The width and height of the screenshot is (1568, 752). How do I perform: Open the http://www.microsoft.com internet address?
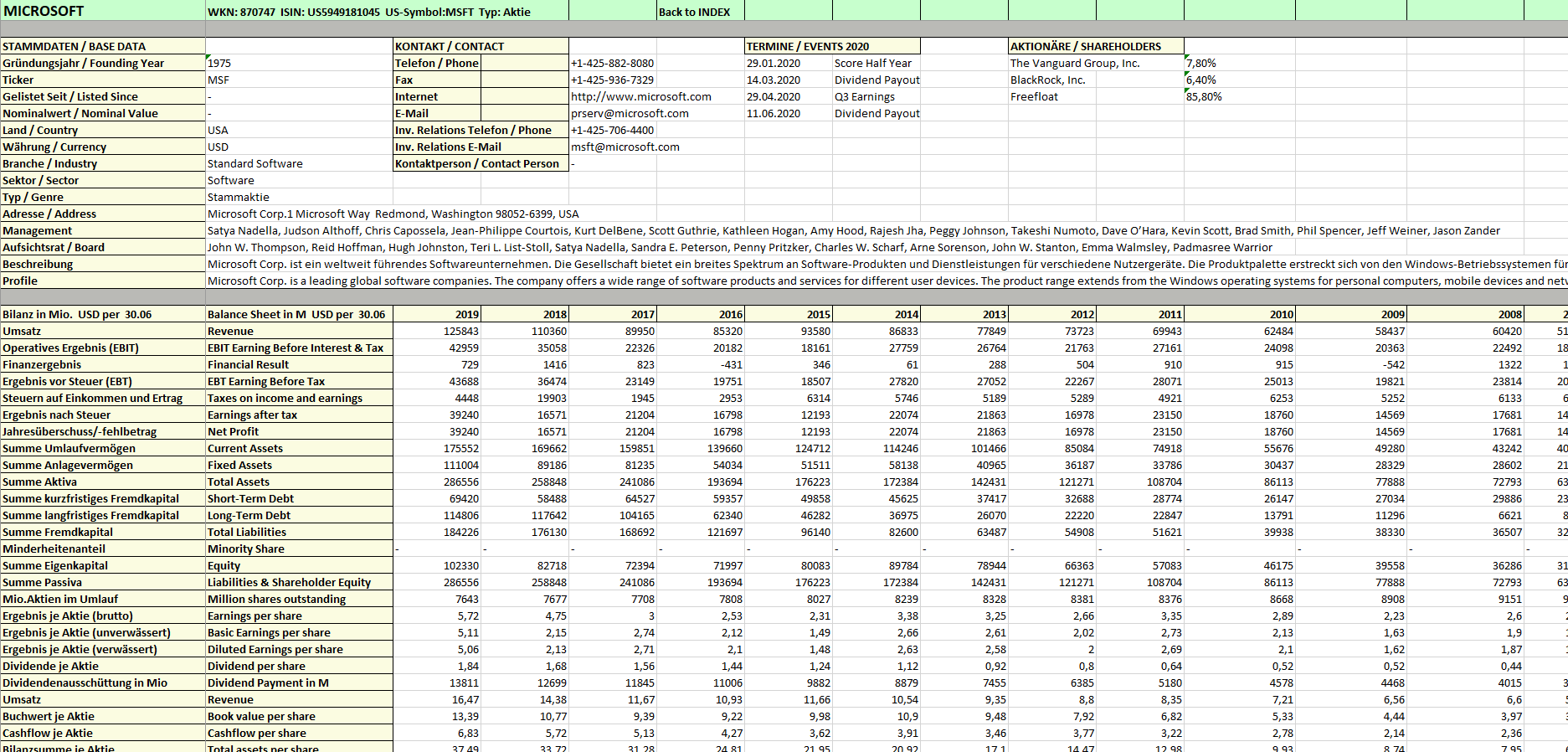point(641,96)
